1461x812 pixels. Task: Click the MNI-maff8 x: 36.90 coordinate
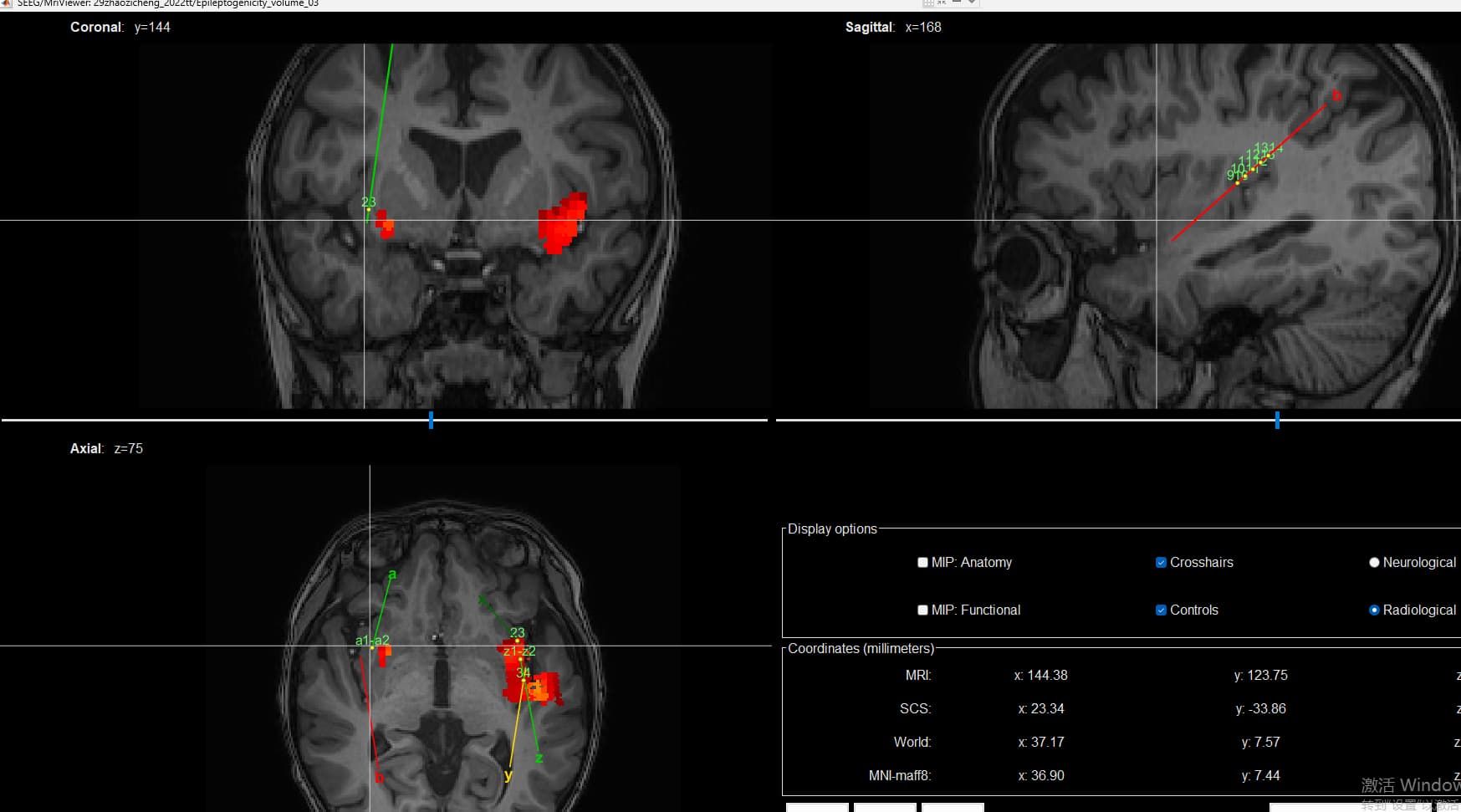(x=1040, y=776)
